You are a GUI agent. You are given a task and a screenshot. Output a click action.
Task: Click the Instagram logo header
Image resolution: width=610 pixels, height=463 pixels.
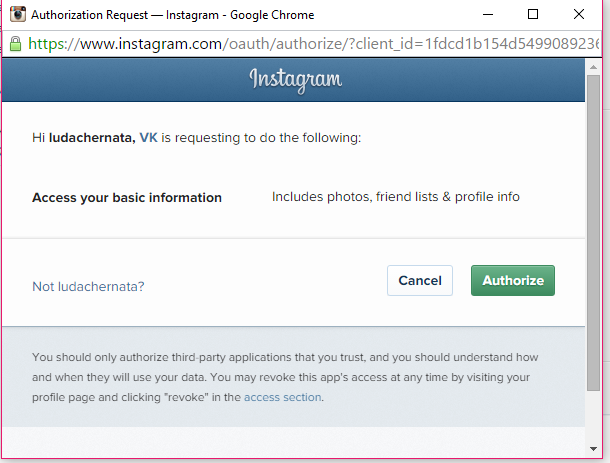coord(296,80)
